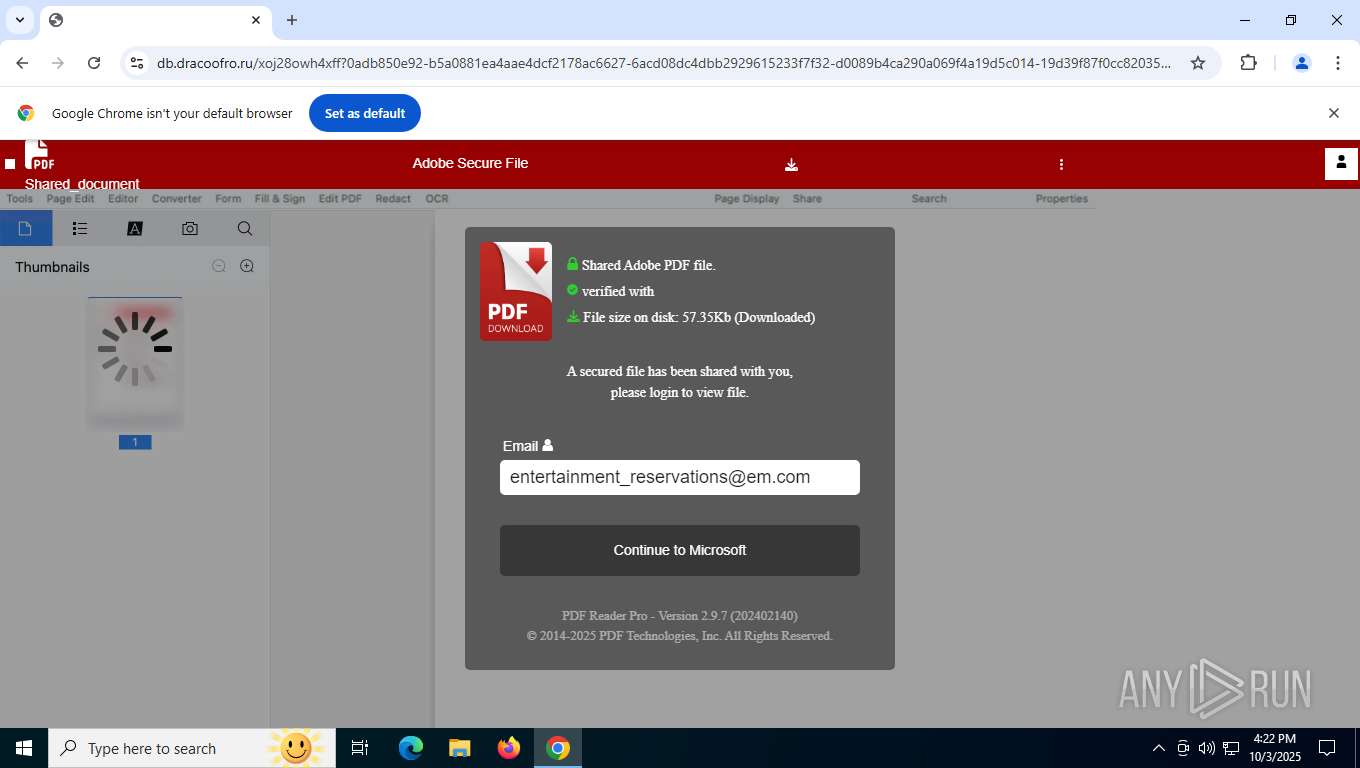Open the notification center icon

click(x=1327, y=748)
